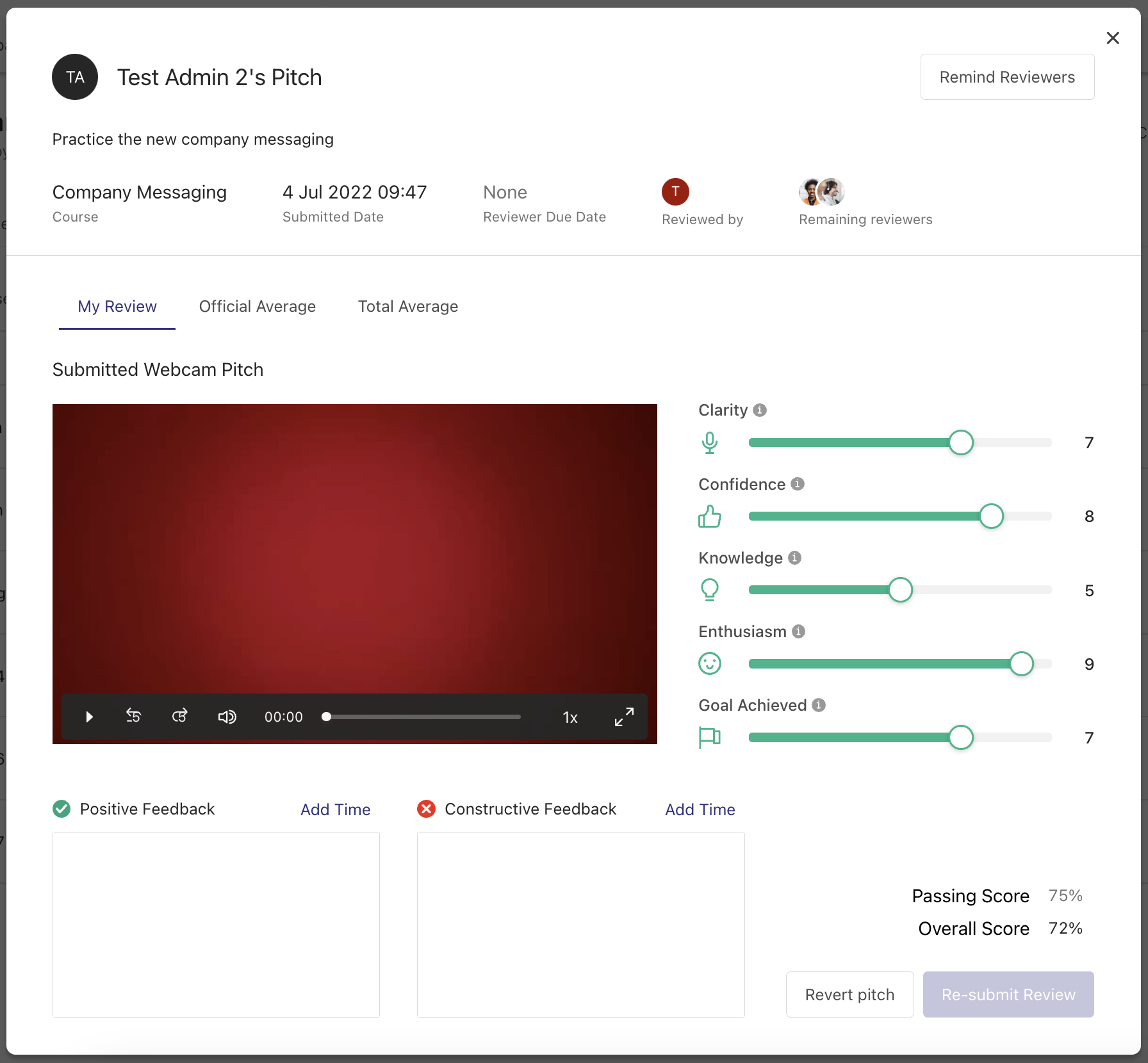Add Time to Constructive Feedback
Viewport: 1148px width, 1063px height.
tap(700, 809)
